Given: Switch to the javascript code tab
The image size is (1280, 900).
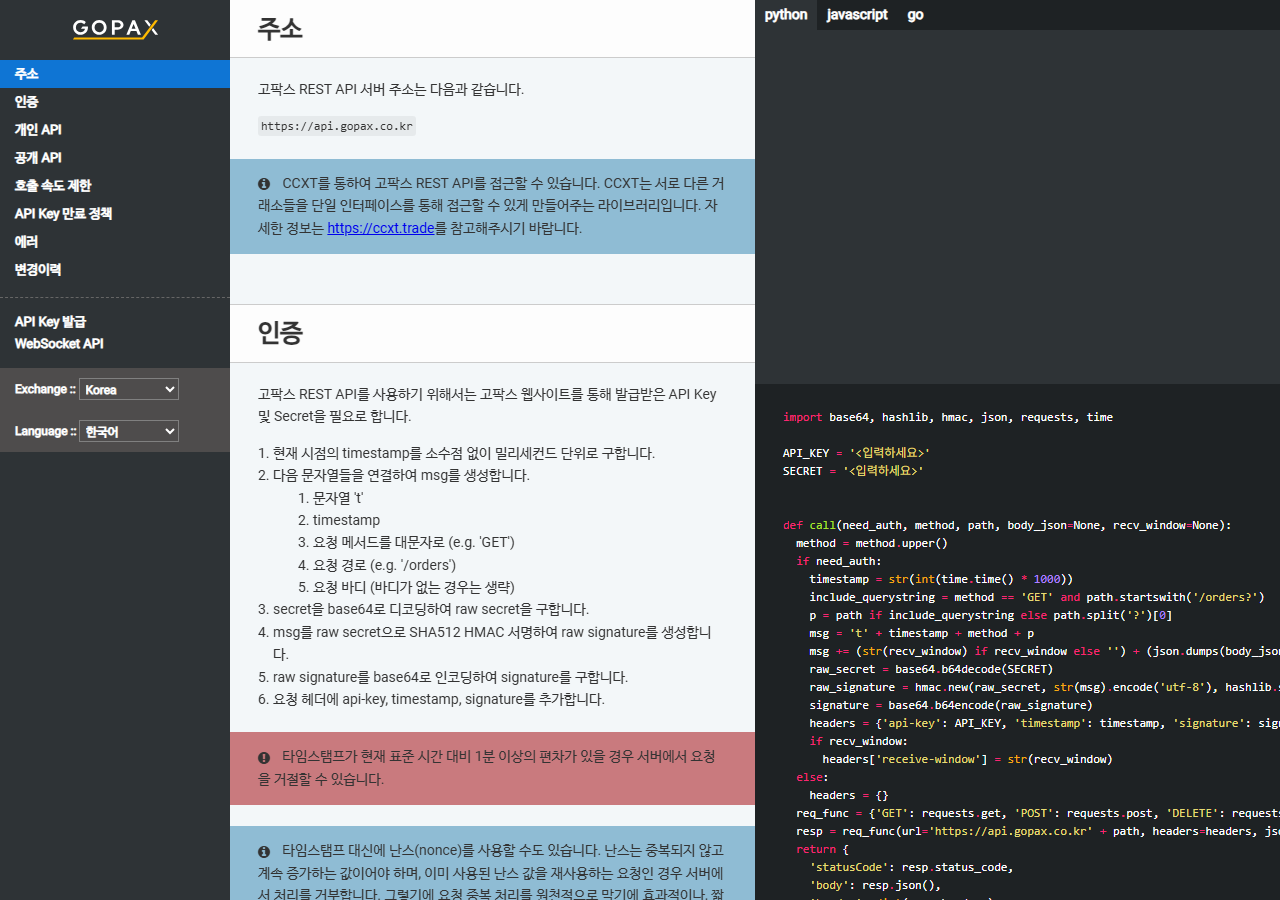Looking at the screenshot, I should point(857,15).
